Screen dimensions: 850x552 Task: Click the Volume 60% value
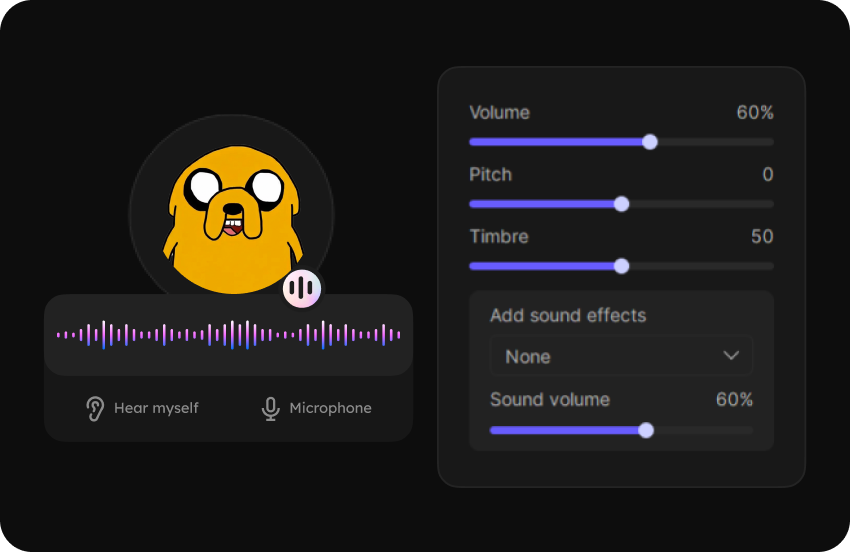point(755,112)
